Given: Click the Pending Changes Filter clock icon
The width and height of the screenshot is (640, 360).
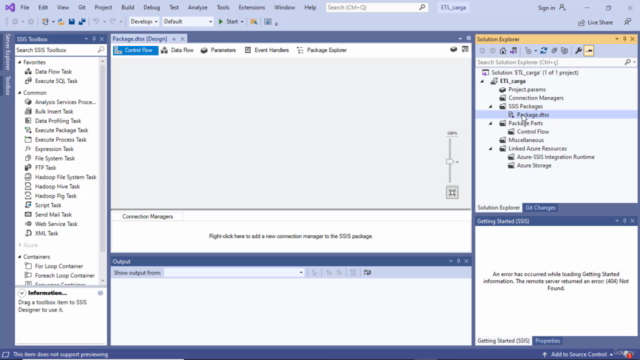Looking at the screenshot, I should tap(528, 51).
